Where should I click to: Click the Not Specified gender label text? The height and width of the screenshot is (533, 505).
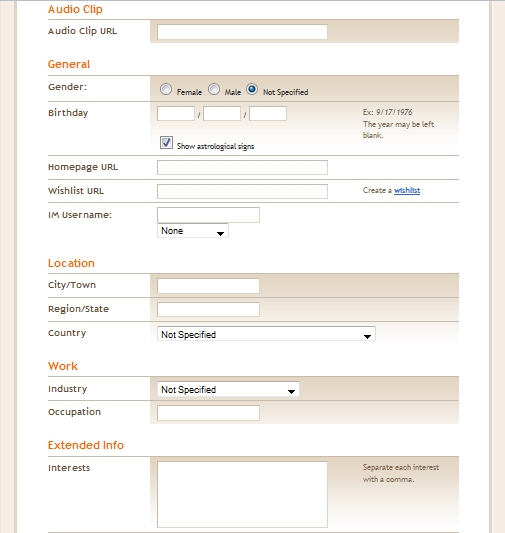pyautogui.click(x=285, y=92)
